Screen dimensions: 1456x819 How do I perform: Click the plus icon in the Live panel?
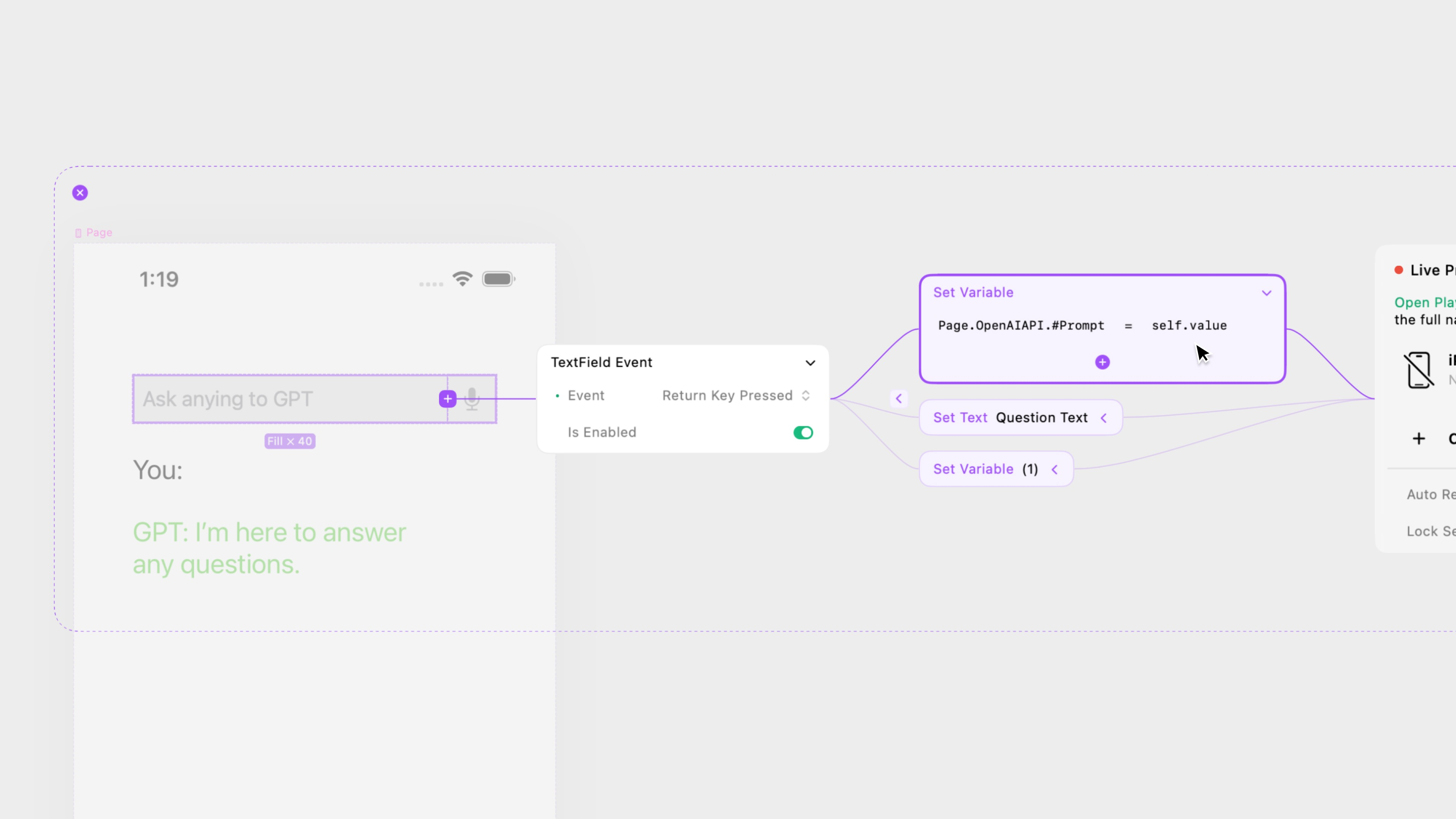(x=1419, y=439)
